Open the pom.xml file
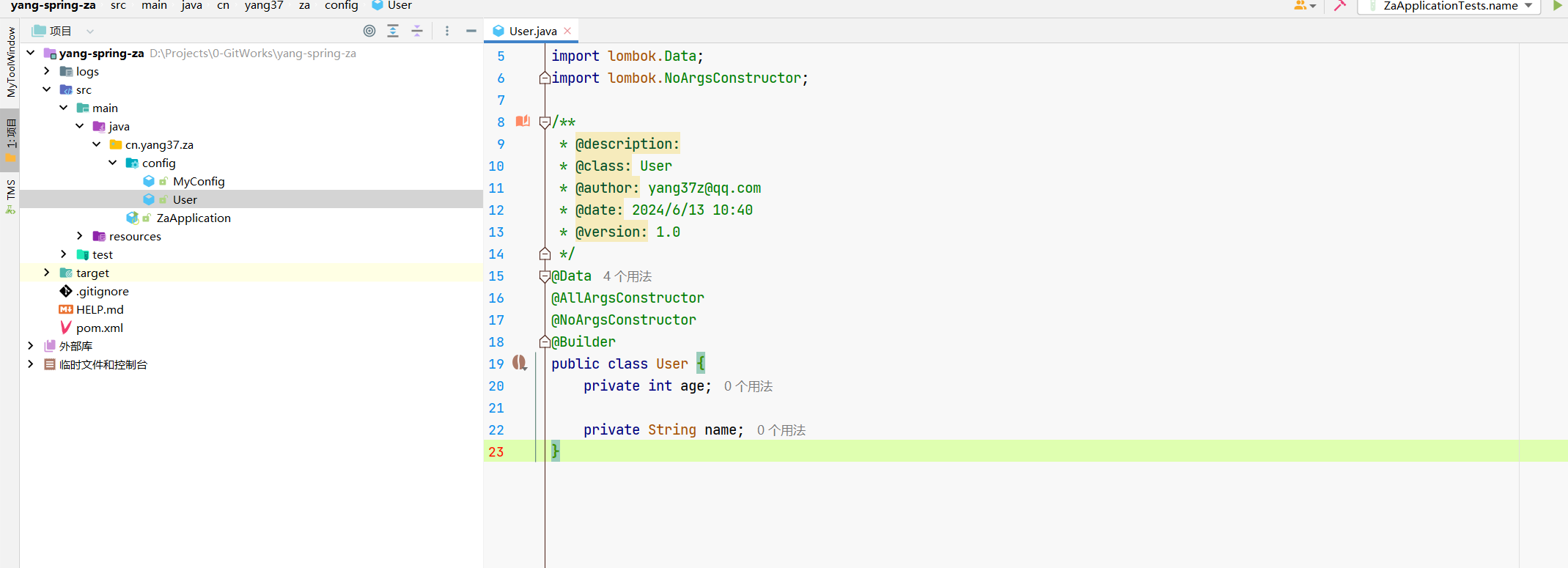Screen dimensions: 1568x568 click(100, 328)
